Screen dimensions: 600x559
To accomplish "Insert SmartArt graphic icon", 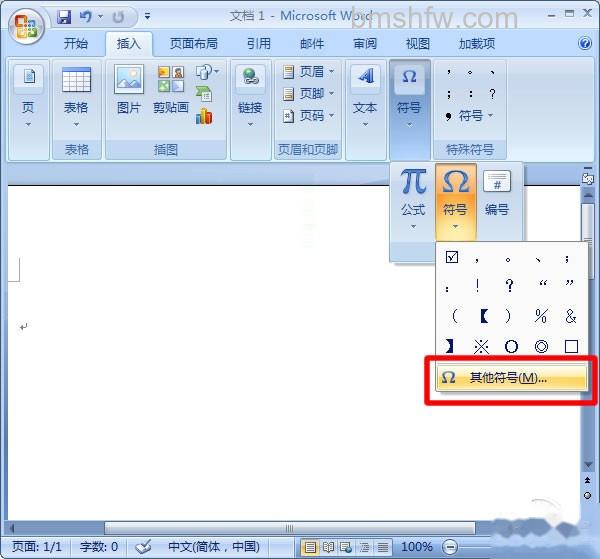I will (x=204, y=93).
